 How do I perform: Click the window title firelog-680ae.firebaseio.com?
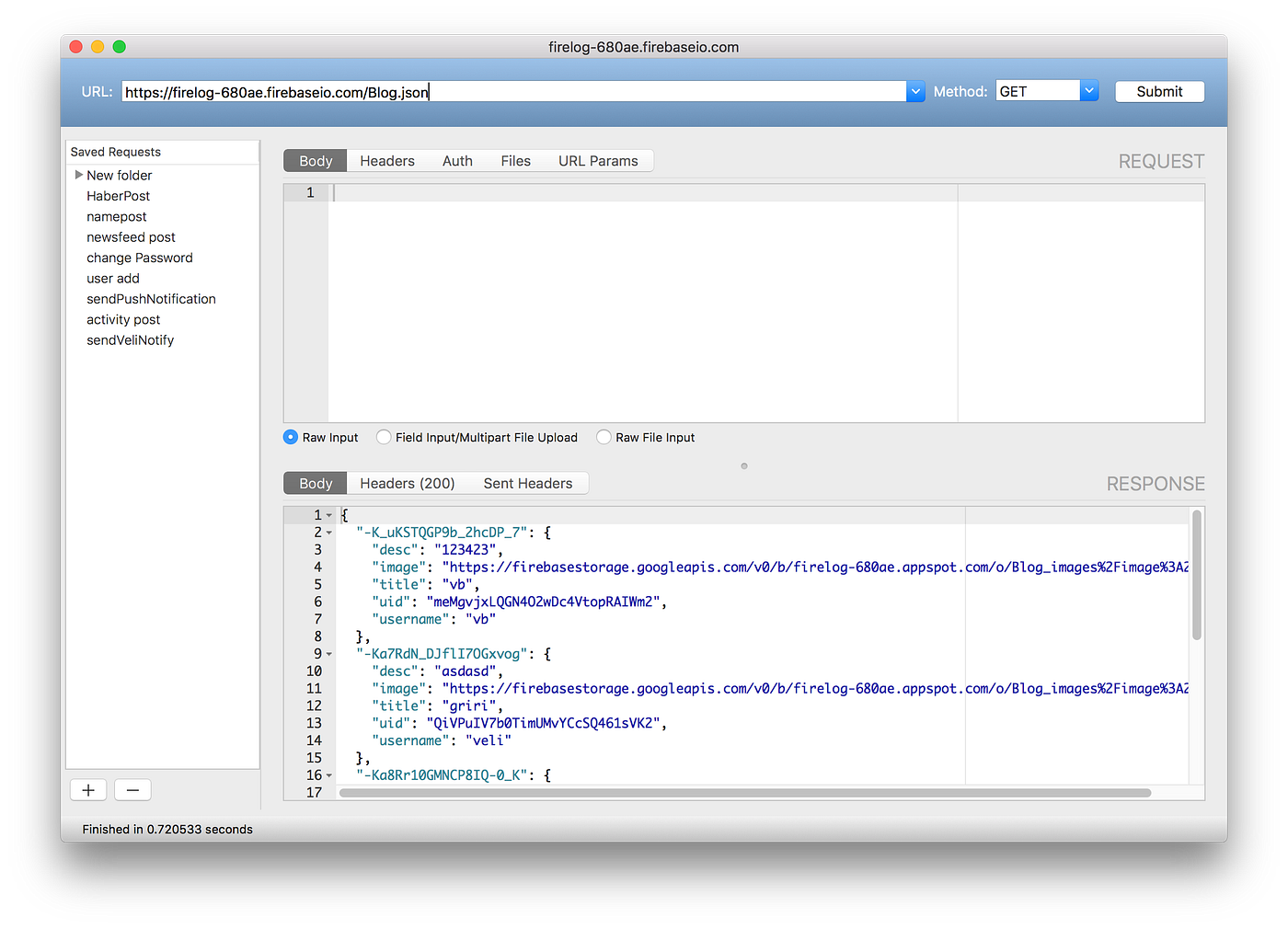tap(643, 47)
